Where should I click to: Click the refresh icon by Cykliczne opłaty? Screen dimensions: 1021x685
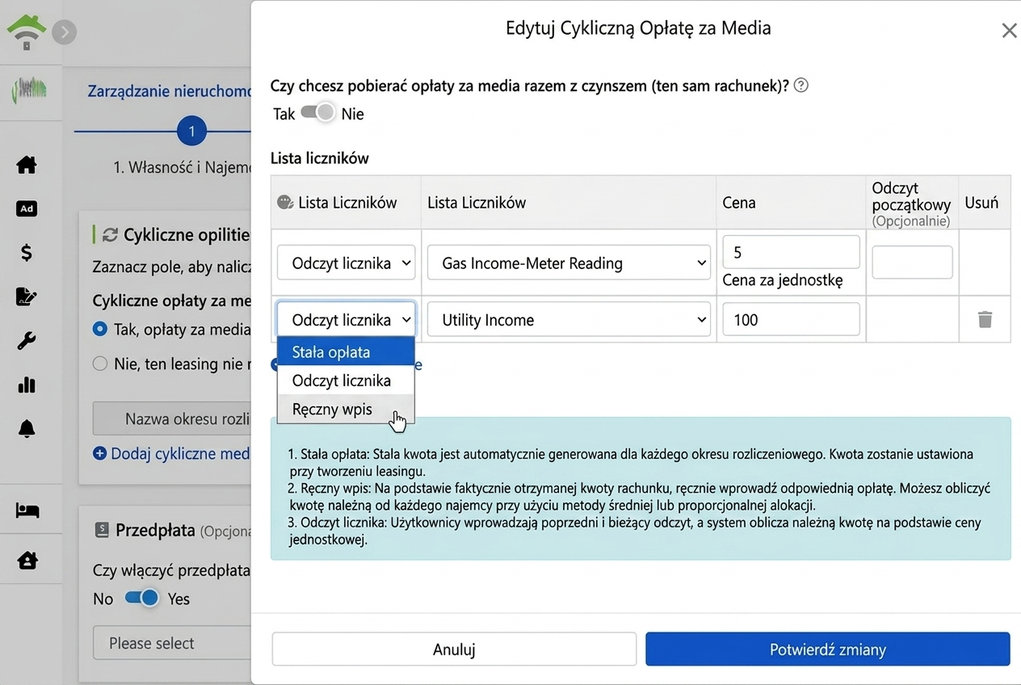[109, 235]
